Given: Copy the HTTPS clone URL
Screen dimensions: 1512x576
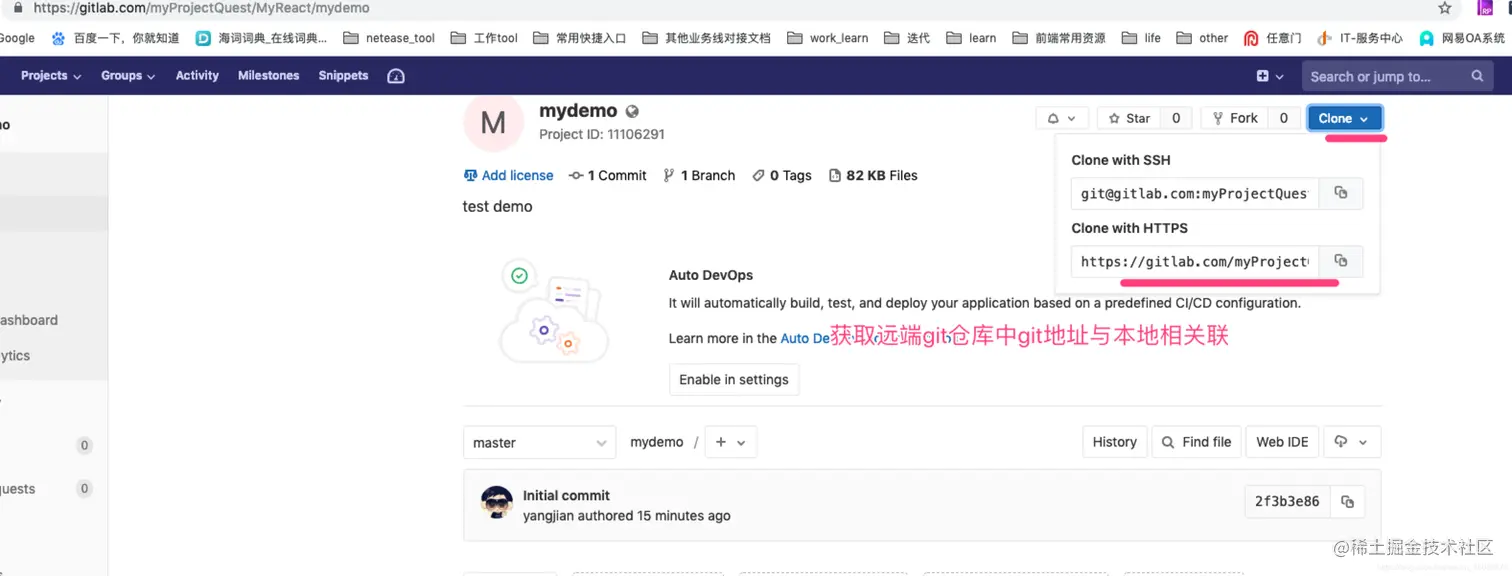Looking at the screenshot, I should [1341, 261].
